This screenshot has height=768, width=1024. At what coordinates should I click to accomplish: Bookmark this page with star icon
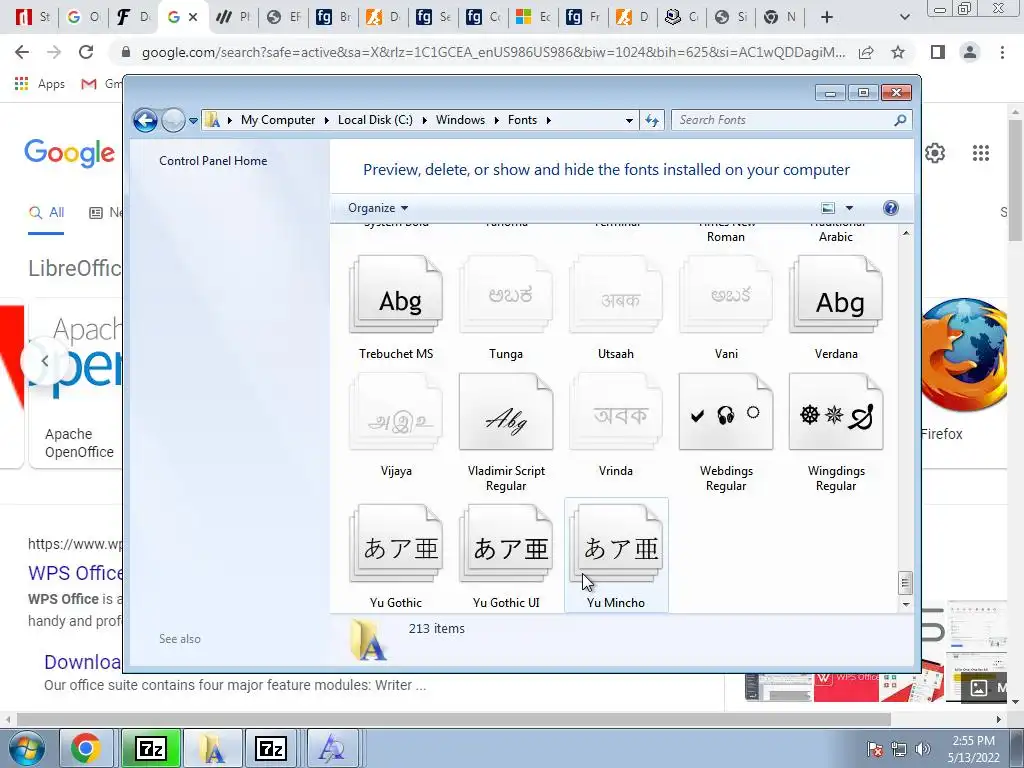coord(898,52)
